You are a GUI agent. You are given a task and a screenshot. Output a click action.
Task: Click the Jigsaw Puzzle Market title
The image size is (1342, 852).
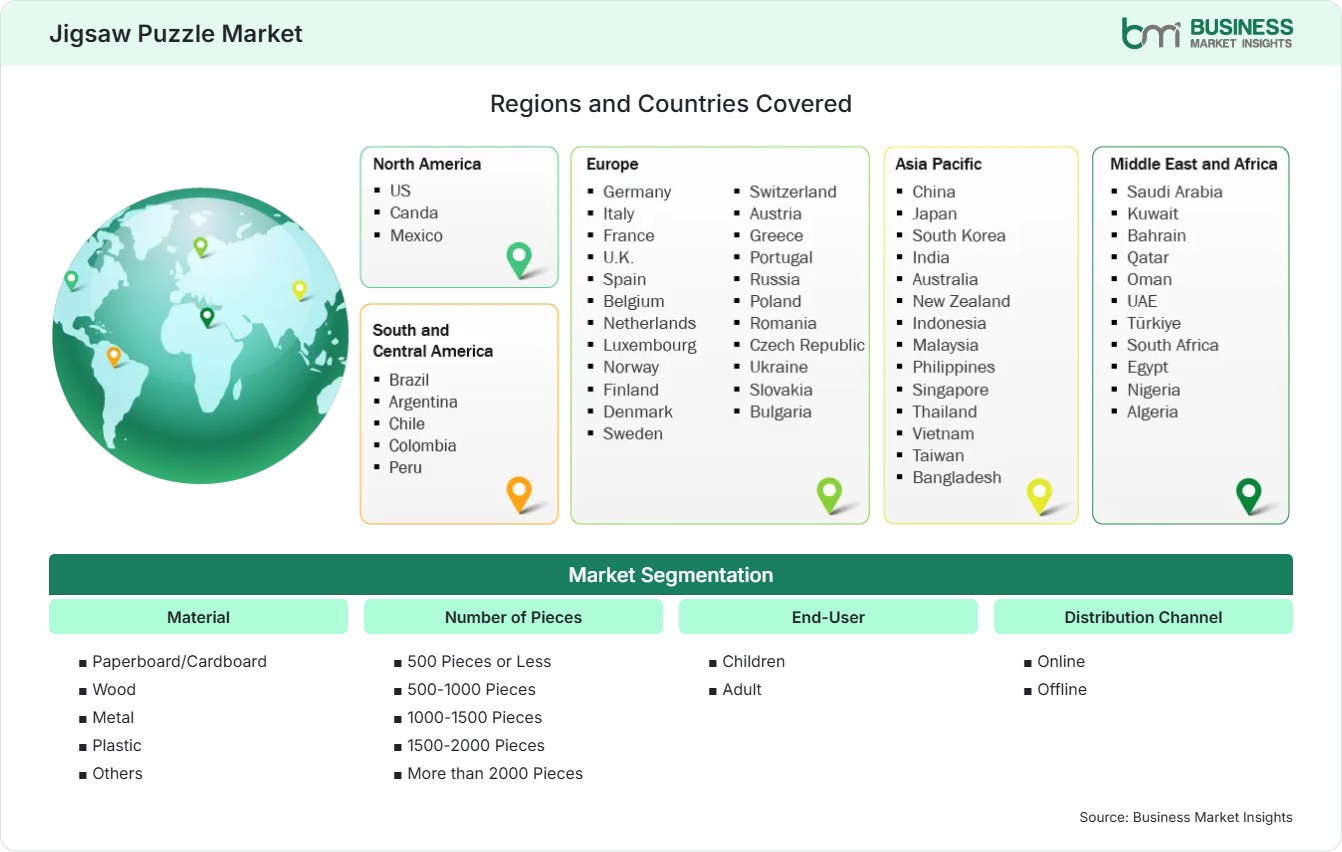(x=176, y=34)
